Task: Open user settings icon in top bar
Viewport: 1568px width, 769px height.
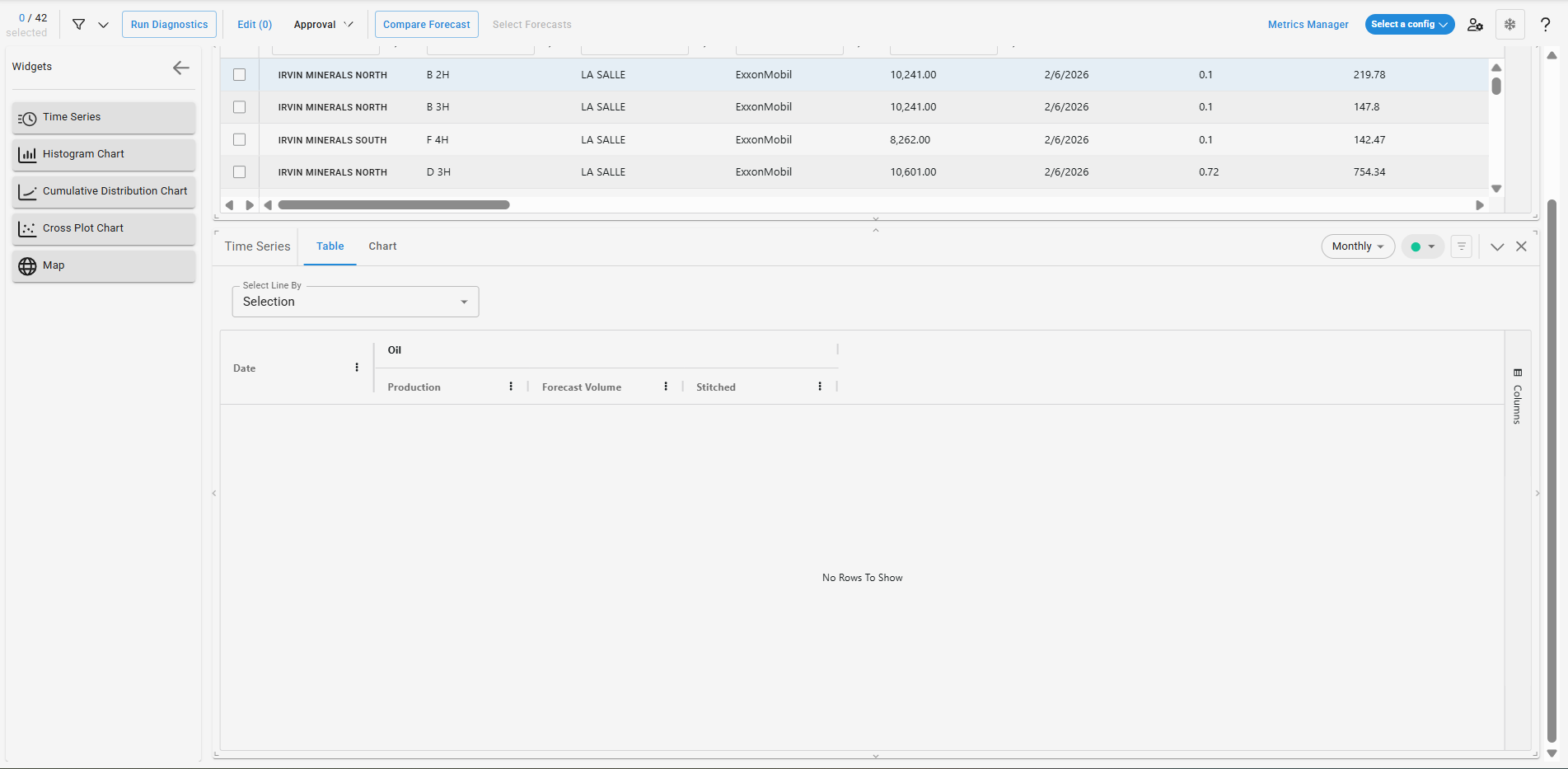Action: (x=1475, y=25)
